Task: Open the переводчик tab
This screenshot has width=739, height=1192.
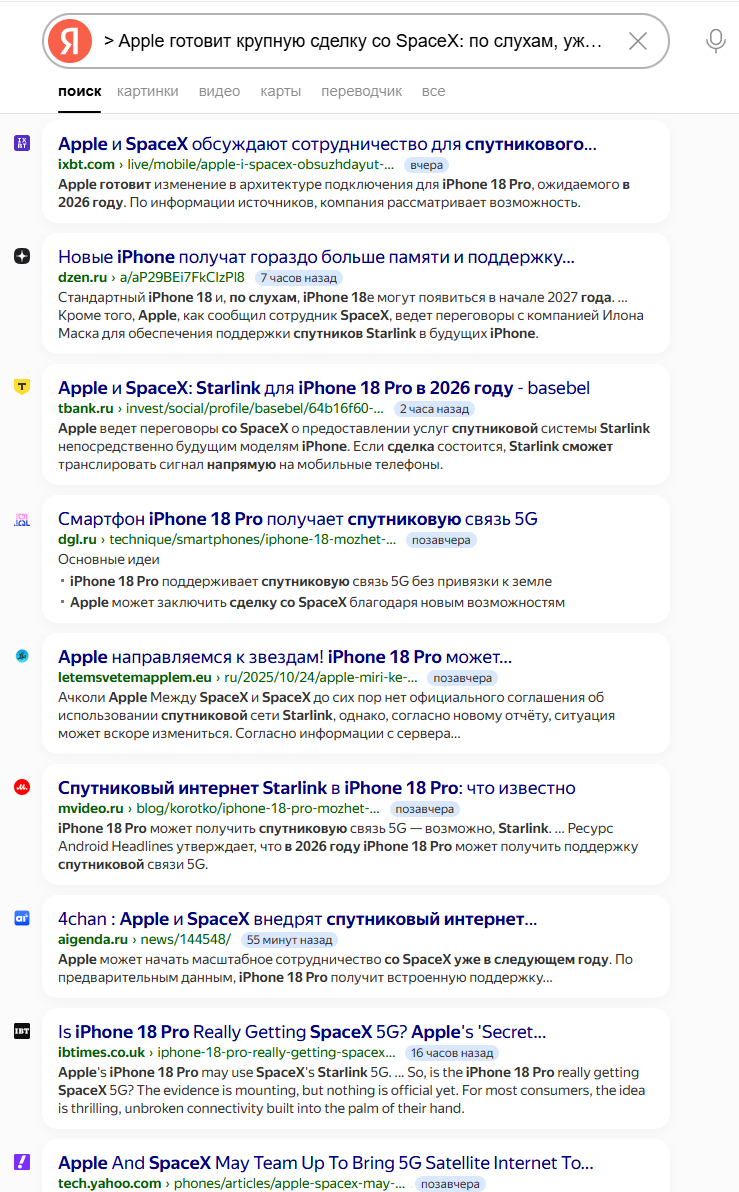Action: (x=361, y=91)
